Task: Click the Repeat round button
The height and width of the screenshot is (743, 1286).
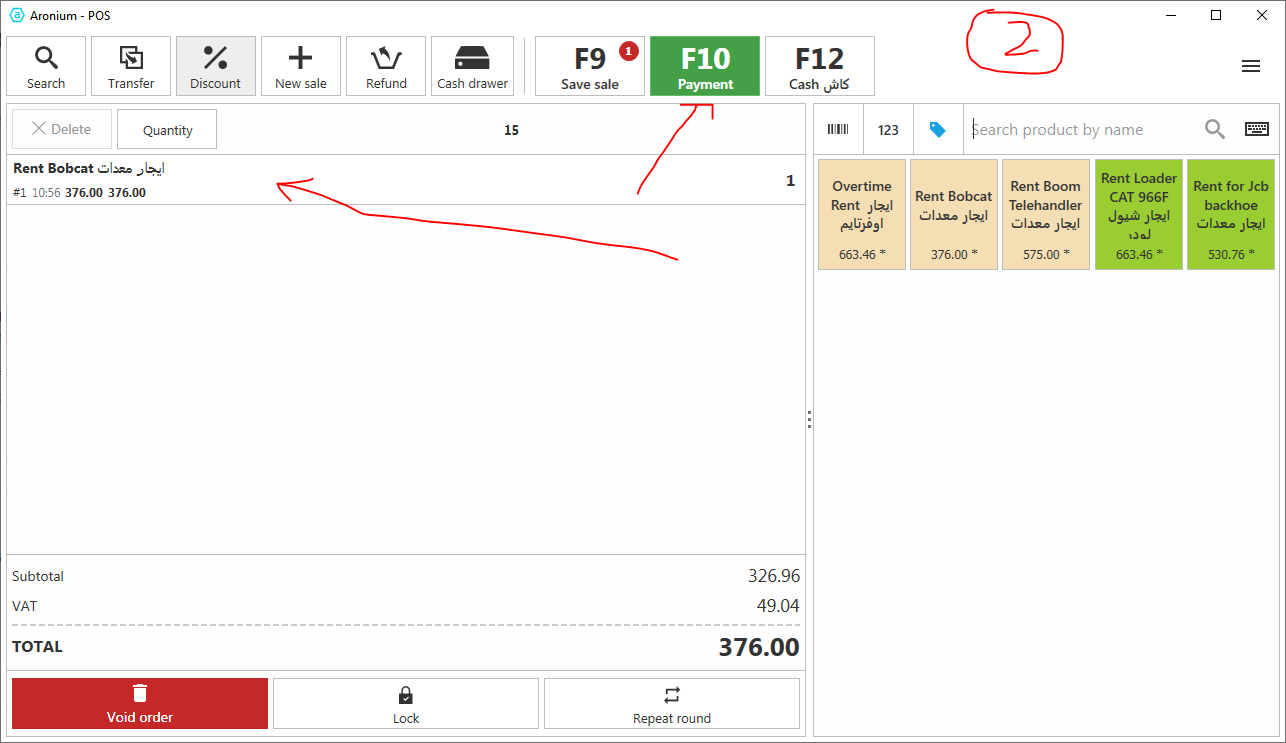Action: pyautogui.click(x=672, y=704)
